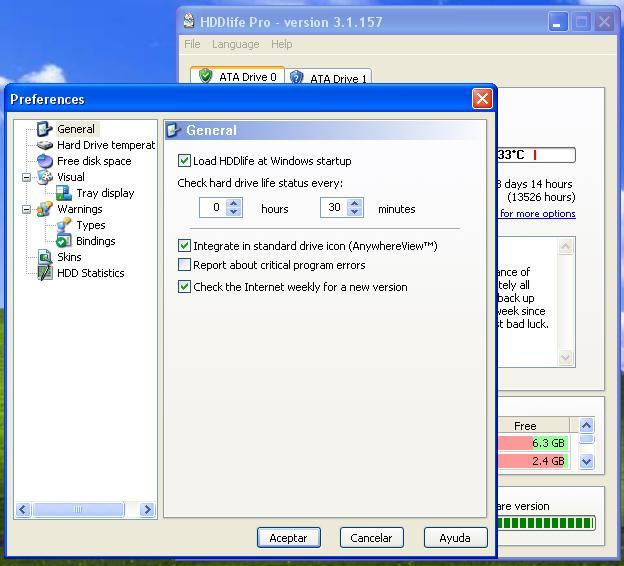Select Bindings under Warnings
The image size is (624, 566).
point(96,241)
